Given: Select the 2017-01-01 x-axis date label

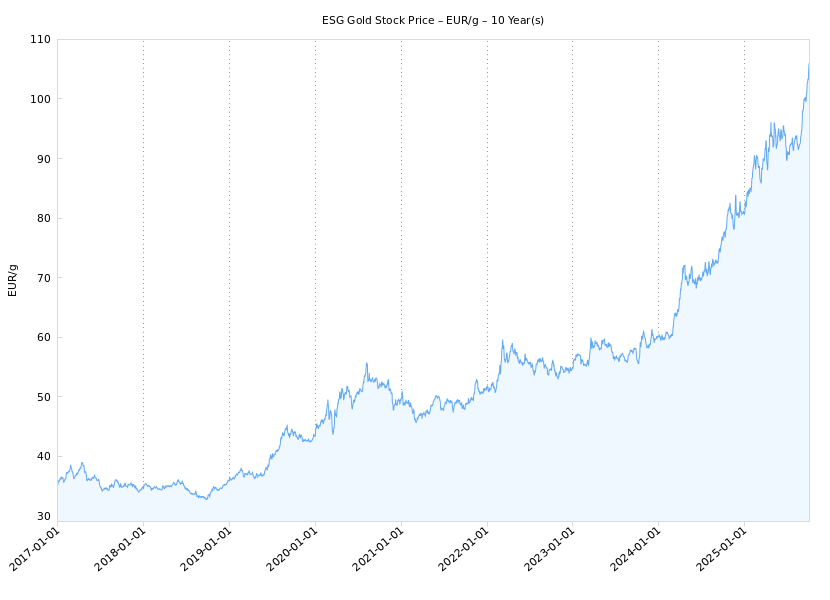Looking at the screenshot, I should pos(36,549).
